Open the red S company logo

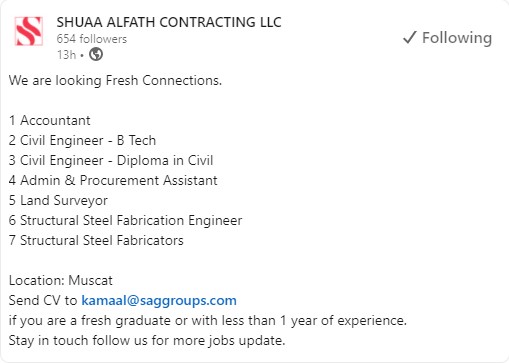pos(29,31)
